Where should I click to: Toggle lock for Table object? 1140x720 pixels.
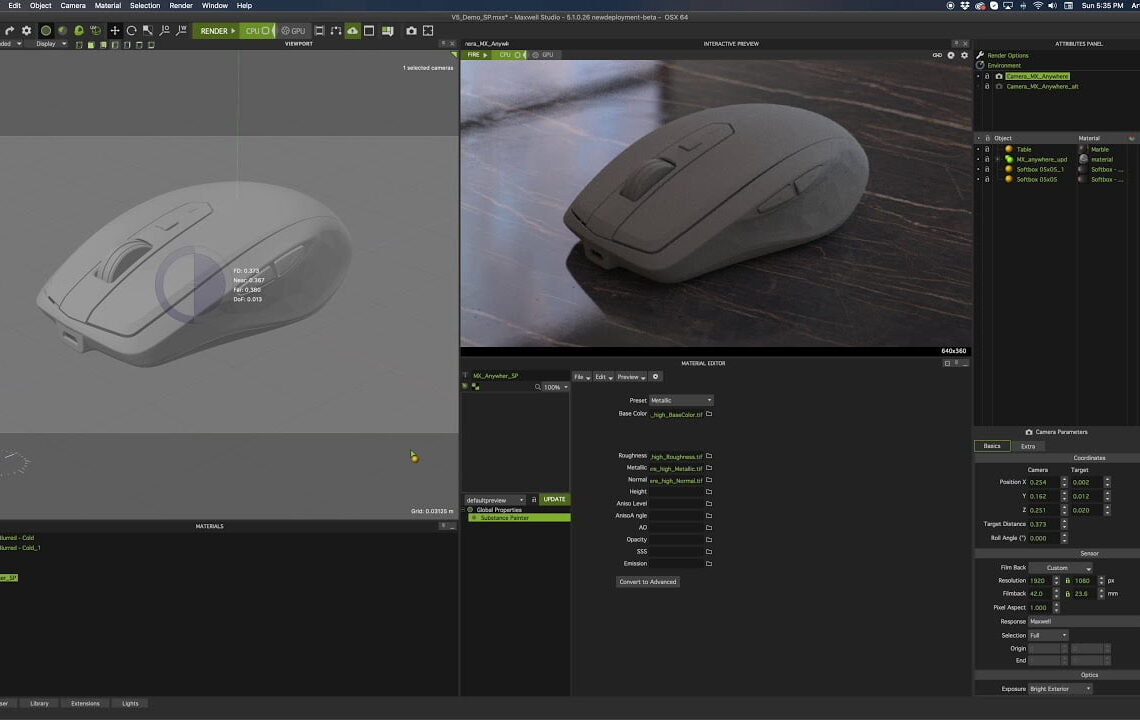point(987,149)
